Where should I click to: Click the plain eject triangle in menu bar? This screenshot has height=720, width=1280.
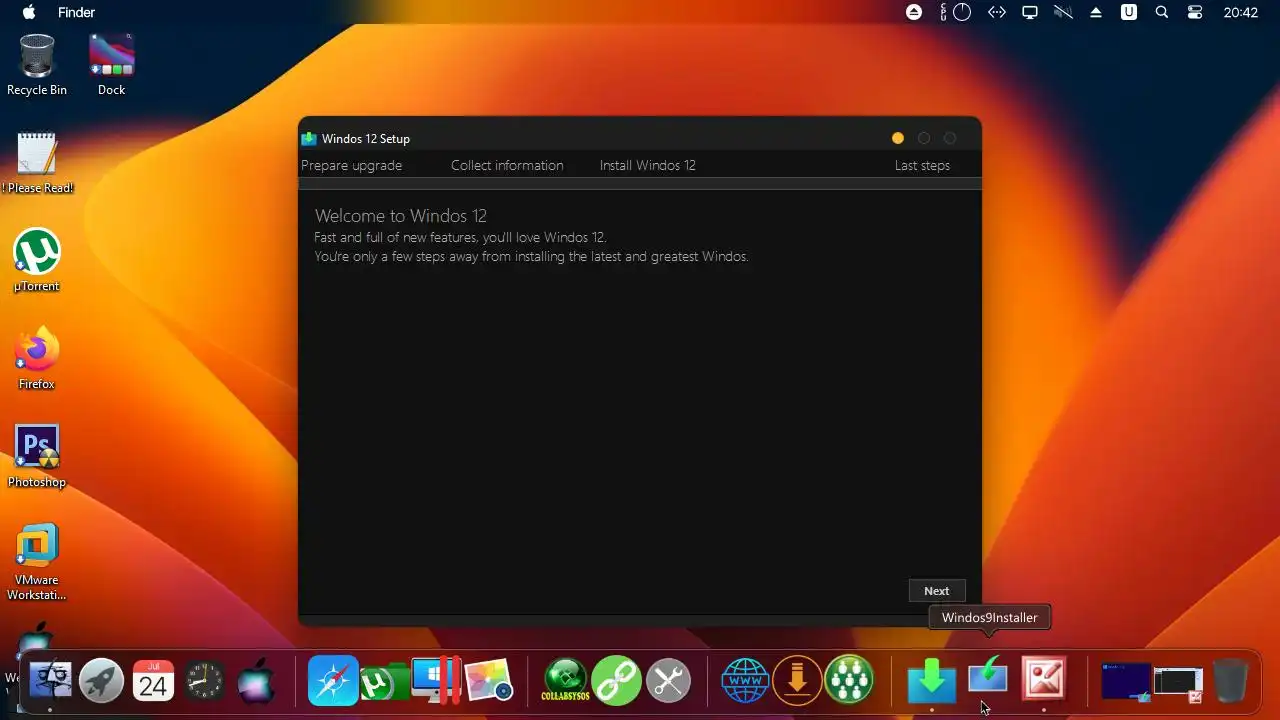[1096, 12]
